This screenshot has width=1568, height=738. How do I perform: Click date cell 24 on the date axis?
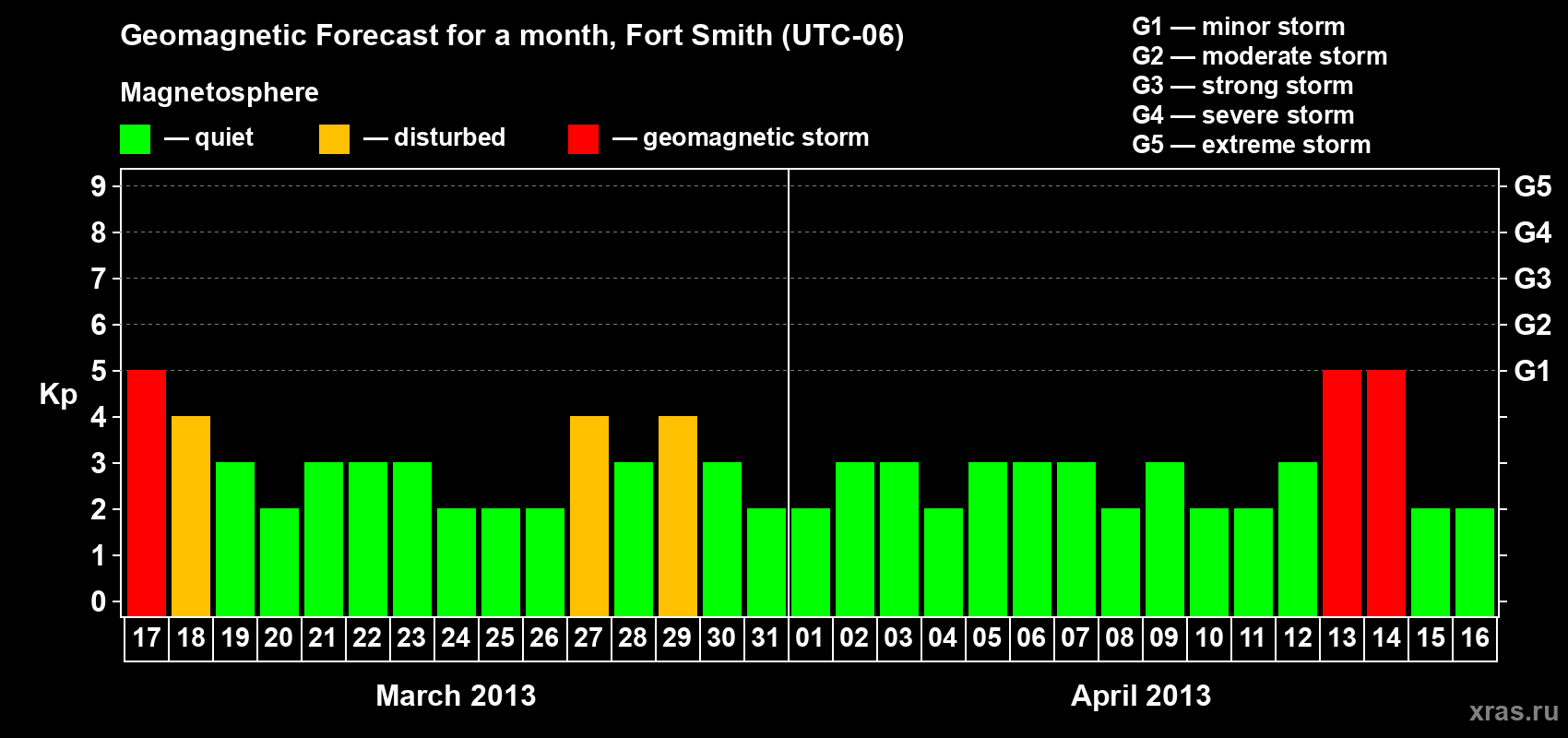[x=457, y=638]
